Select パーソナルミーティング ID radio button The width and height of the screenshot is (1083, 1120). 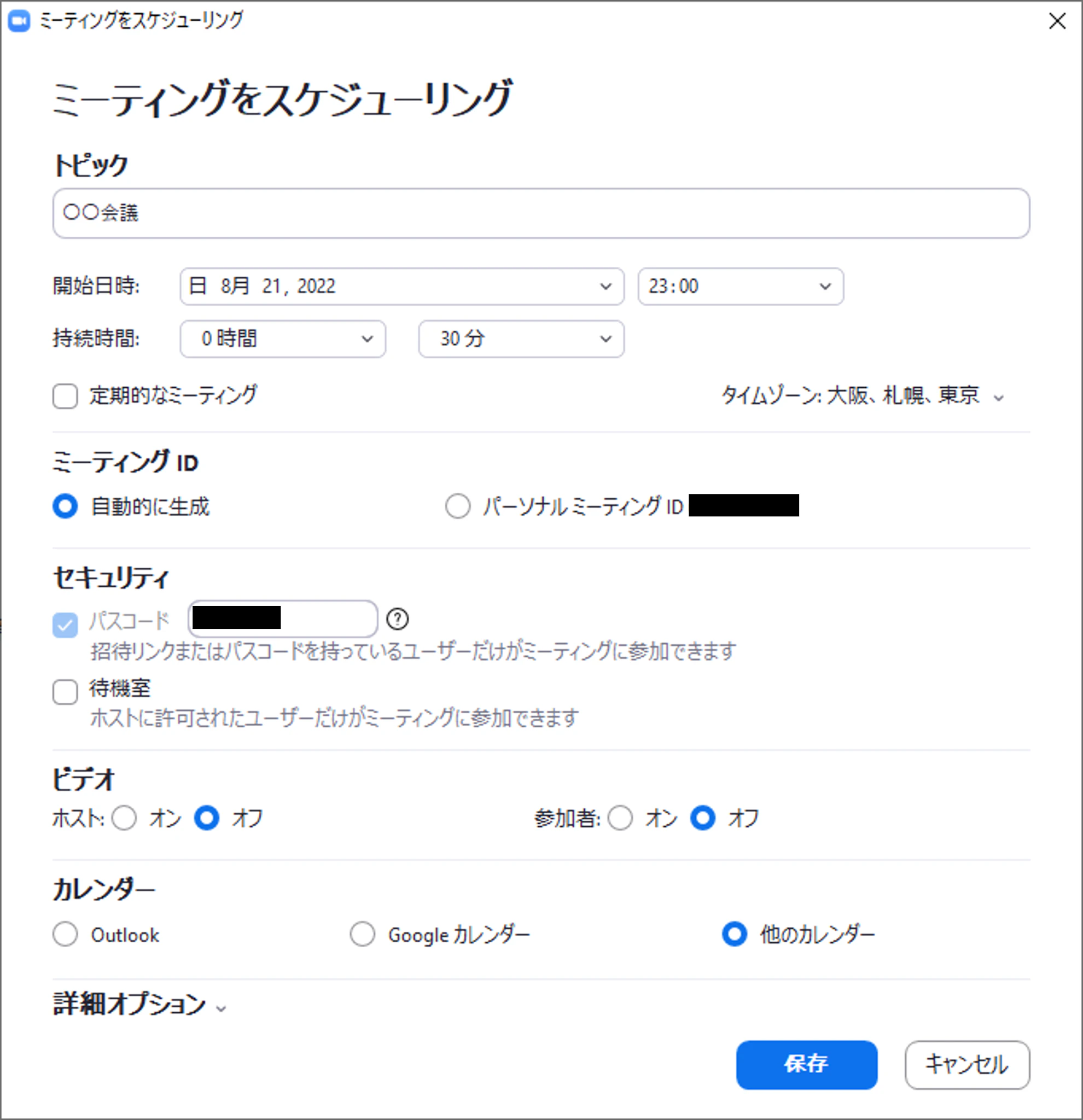click(x=458, y=506)
